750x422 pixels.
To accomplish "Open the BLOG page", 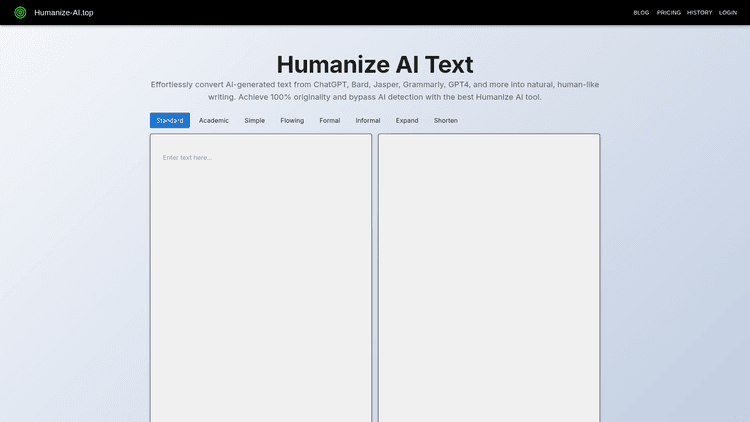I will pyautogui.click(x=641, y=13).
